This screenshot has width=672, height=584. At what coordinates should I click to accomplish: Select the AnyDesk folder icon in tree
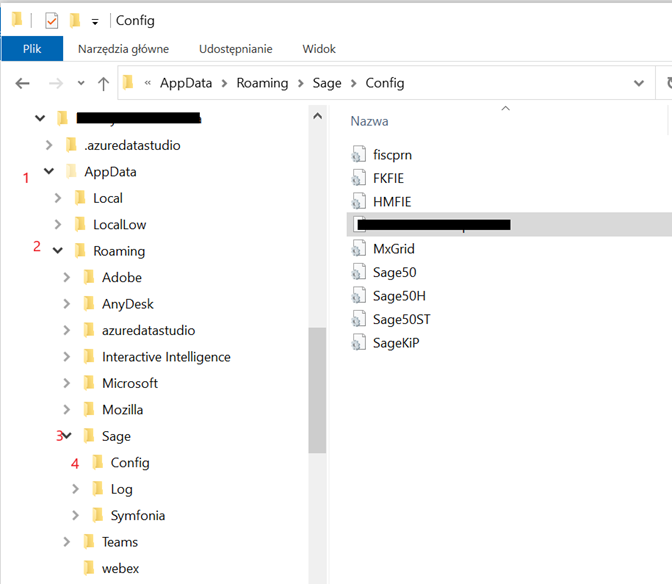(x=89, y=304)
